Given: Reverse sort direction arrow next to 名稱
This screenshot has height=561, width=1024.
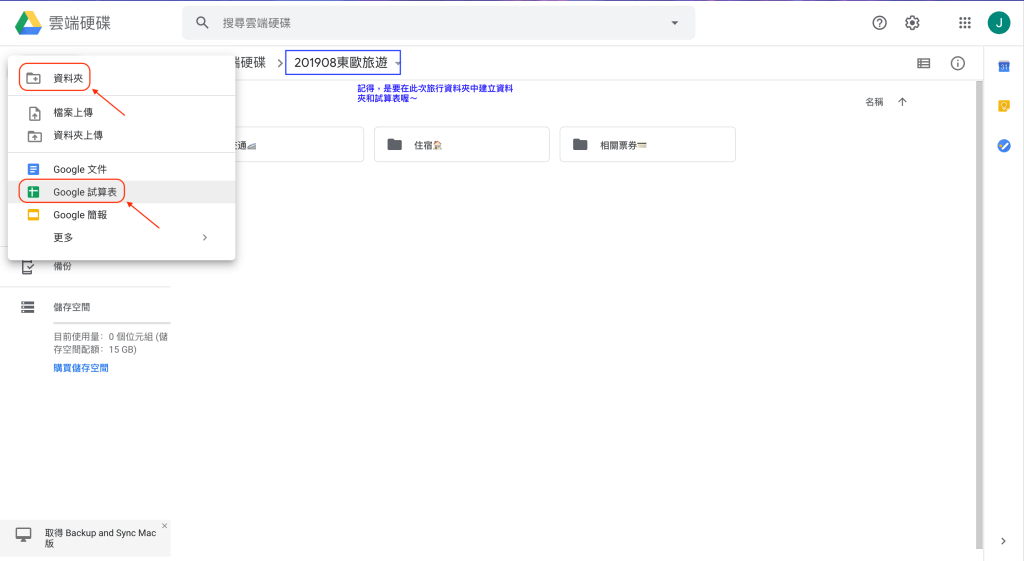Looking at the screenshot, I should click(902, 102).
